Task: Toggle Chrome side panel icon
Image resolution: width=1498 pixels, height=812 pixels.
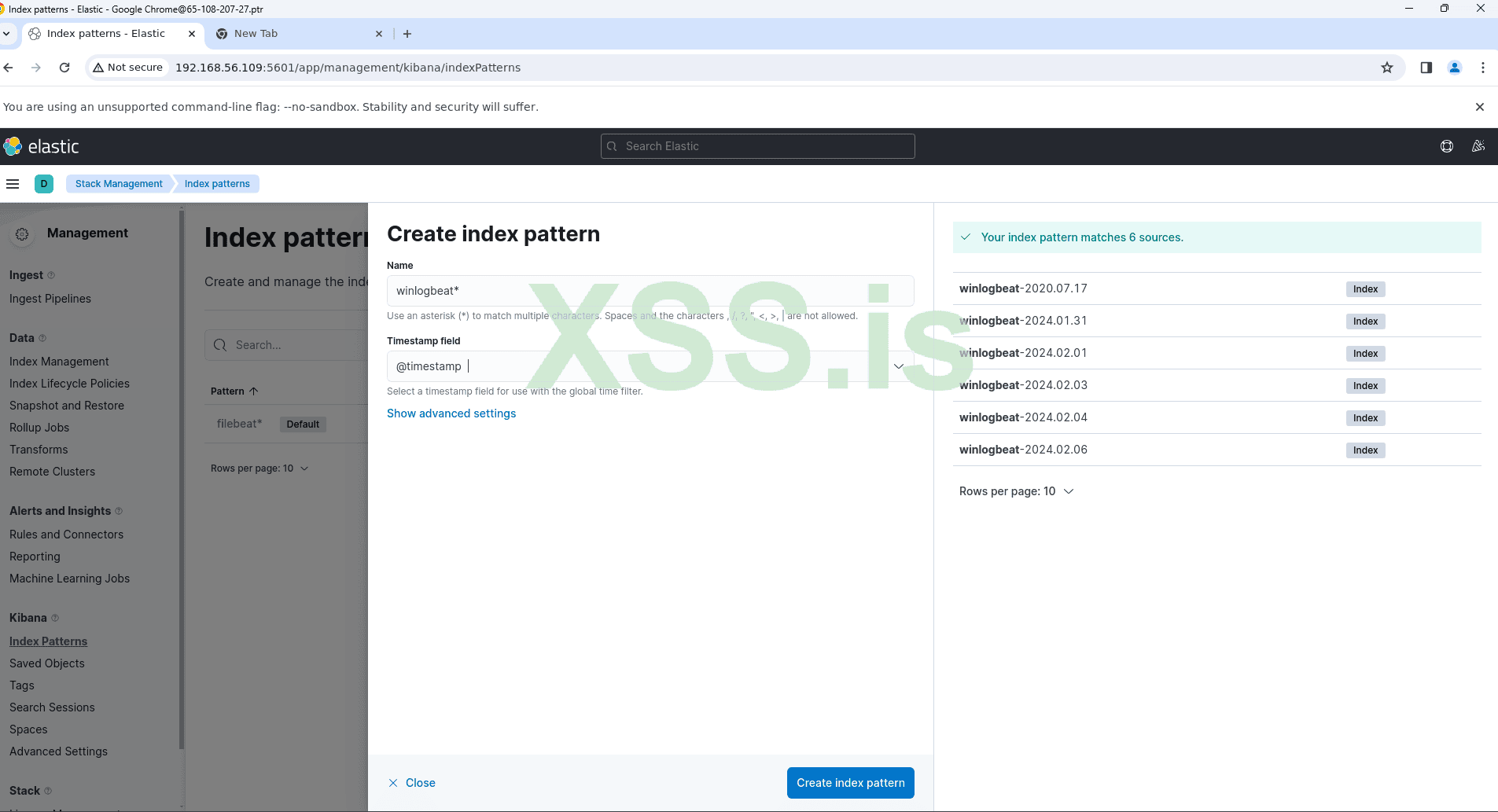Action: tap(1426, 68)
